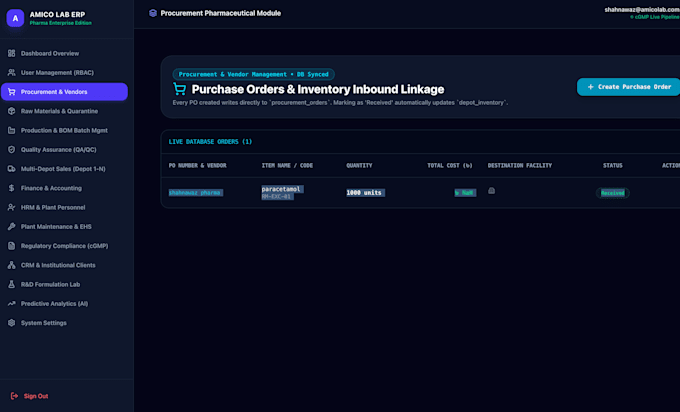Viewport: 680px width, 412px height.
Task: Open Multi-Depot Sales (Depot 1-N)
Action: (64, 169)
